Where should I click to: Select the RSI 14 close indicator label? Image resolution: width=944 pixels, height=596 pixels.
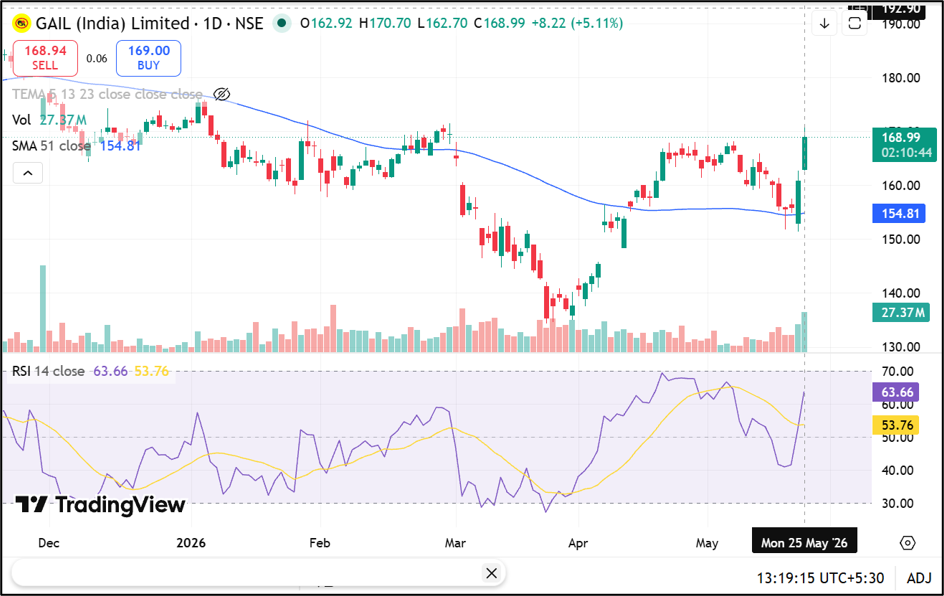(x=48, y=371)
